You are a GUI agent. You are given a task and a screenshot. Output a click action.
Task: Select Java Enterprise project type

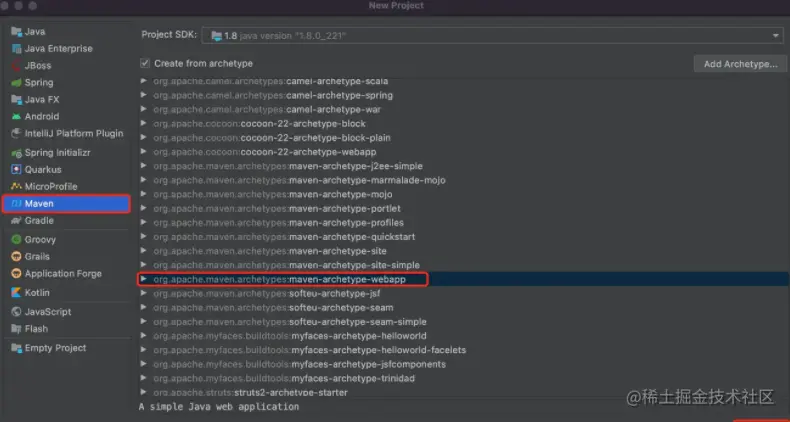[x=66, y=49]
